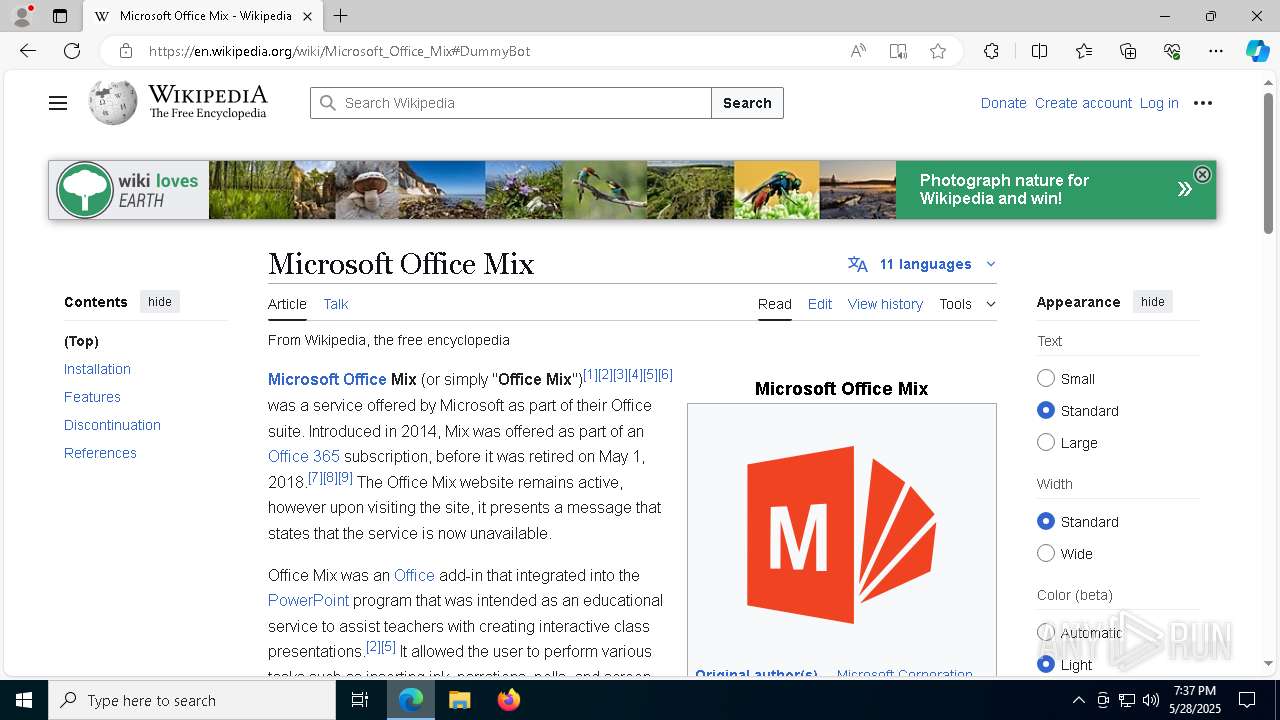Open browser Extensions puzzle icon
This screenshot has width=1280, height=720.
(x=991, y=51)
